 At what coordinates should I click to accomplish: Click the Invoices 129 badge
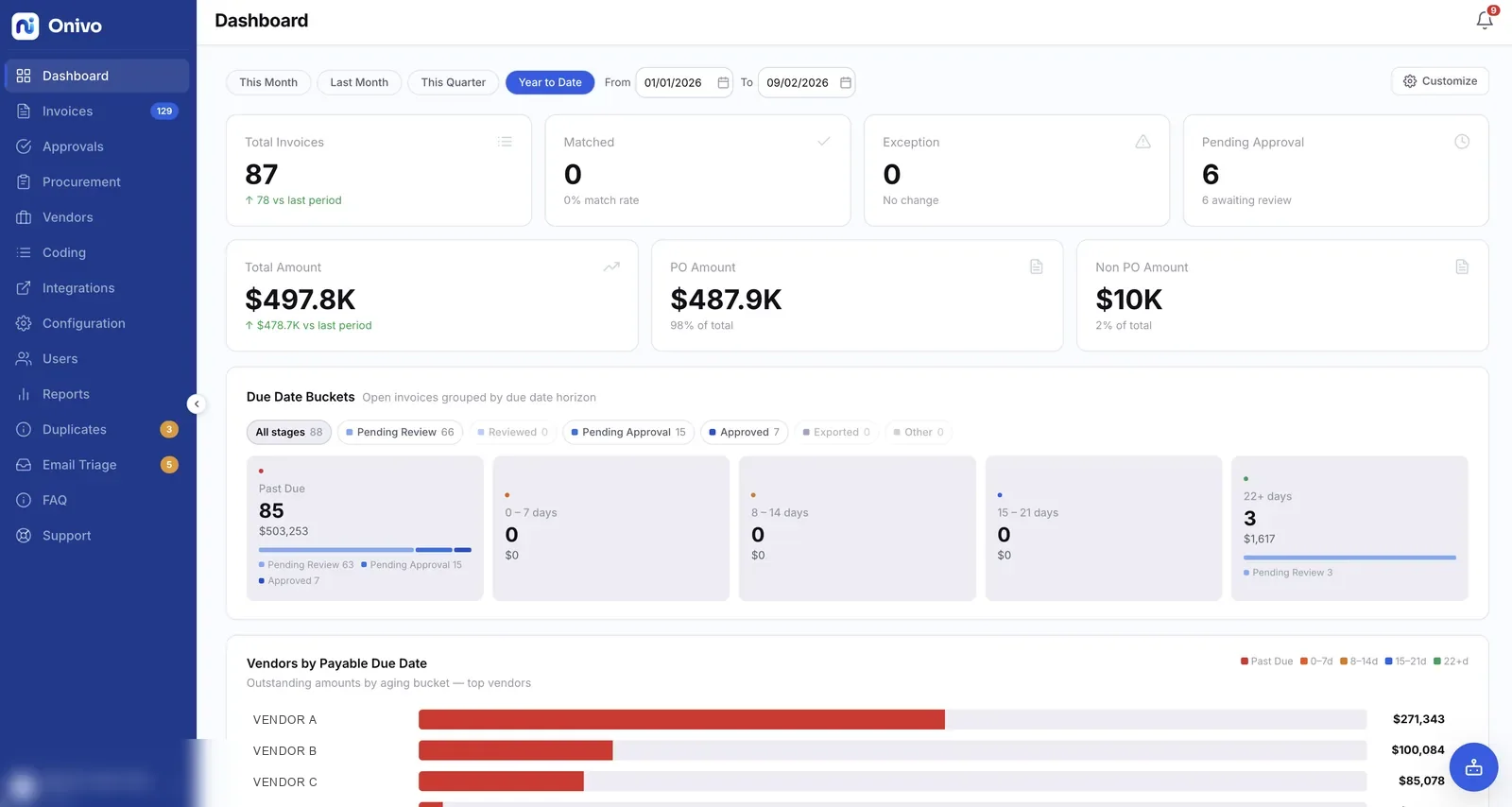(164, 111)
